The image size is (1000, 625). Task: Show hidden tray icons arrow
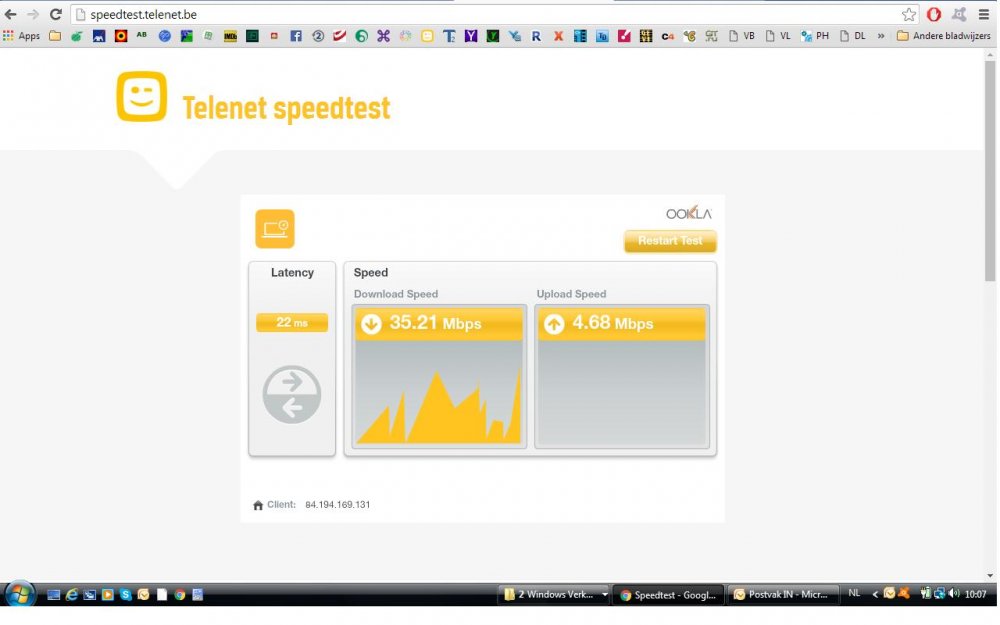point(875,594)
